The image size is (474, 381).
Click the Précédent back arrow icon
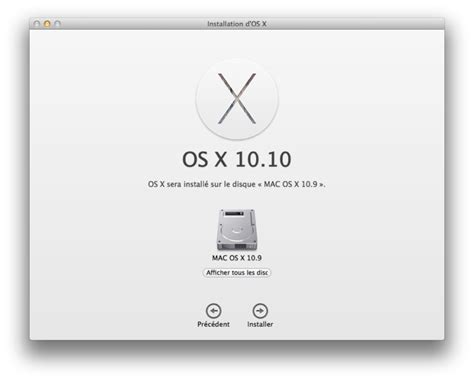tap(213, 311)
